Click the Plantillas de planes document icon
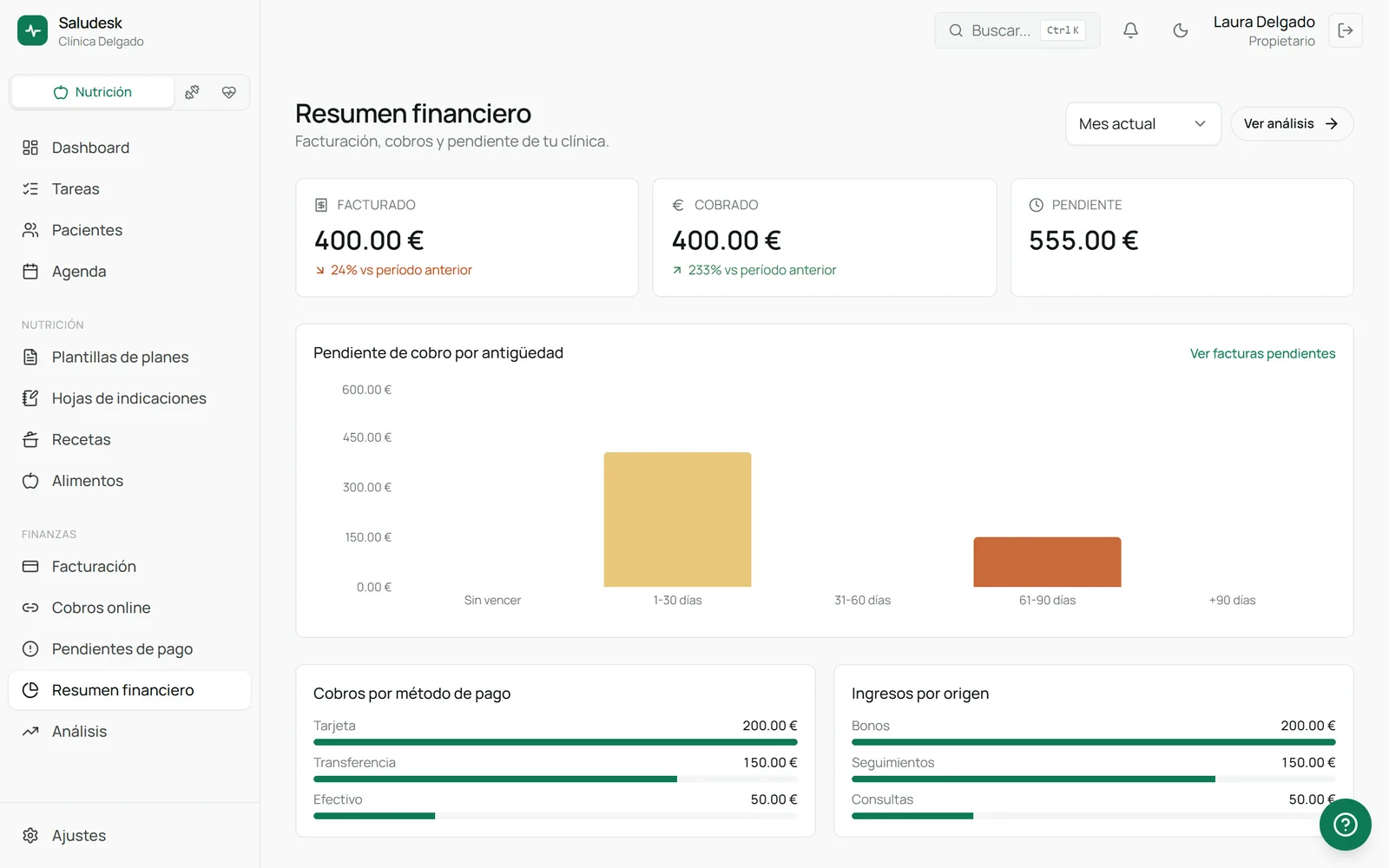1389x868 pixels. [x=30, y=357]
